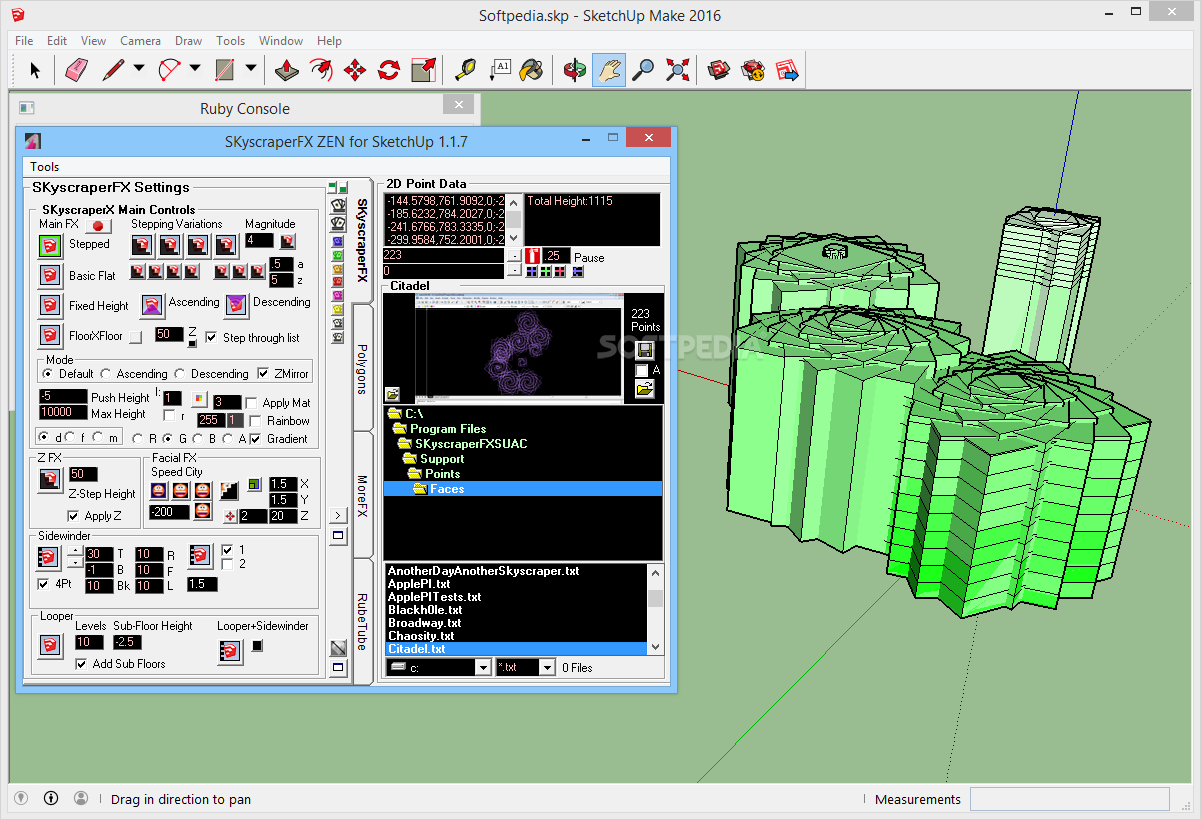
Task: Open the Faces folder in directory tree
Action: pos(447,489)
